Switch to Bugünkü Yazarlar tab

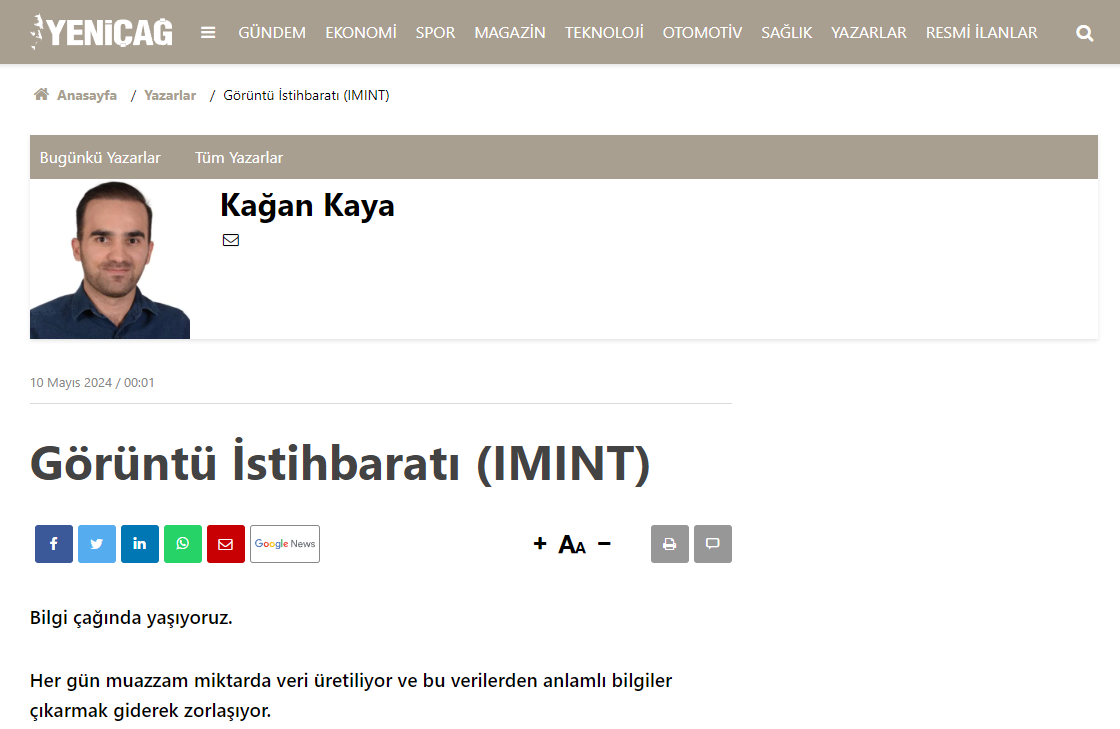tap(100, 158)
